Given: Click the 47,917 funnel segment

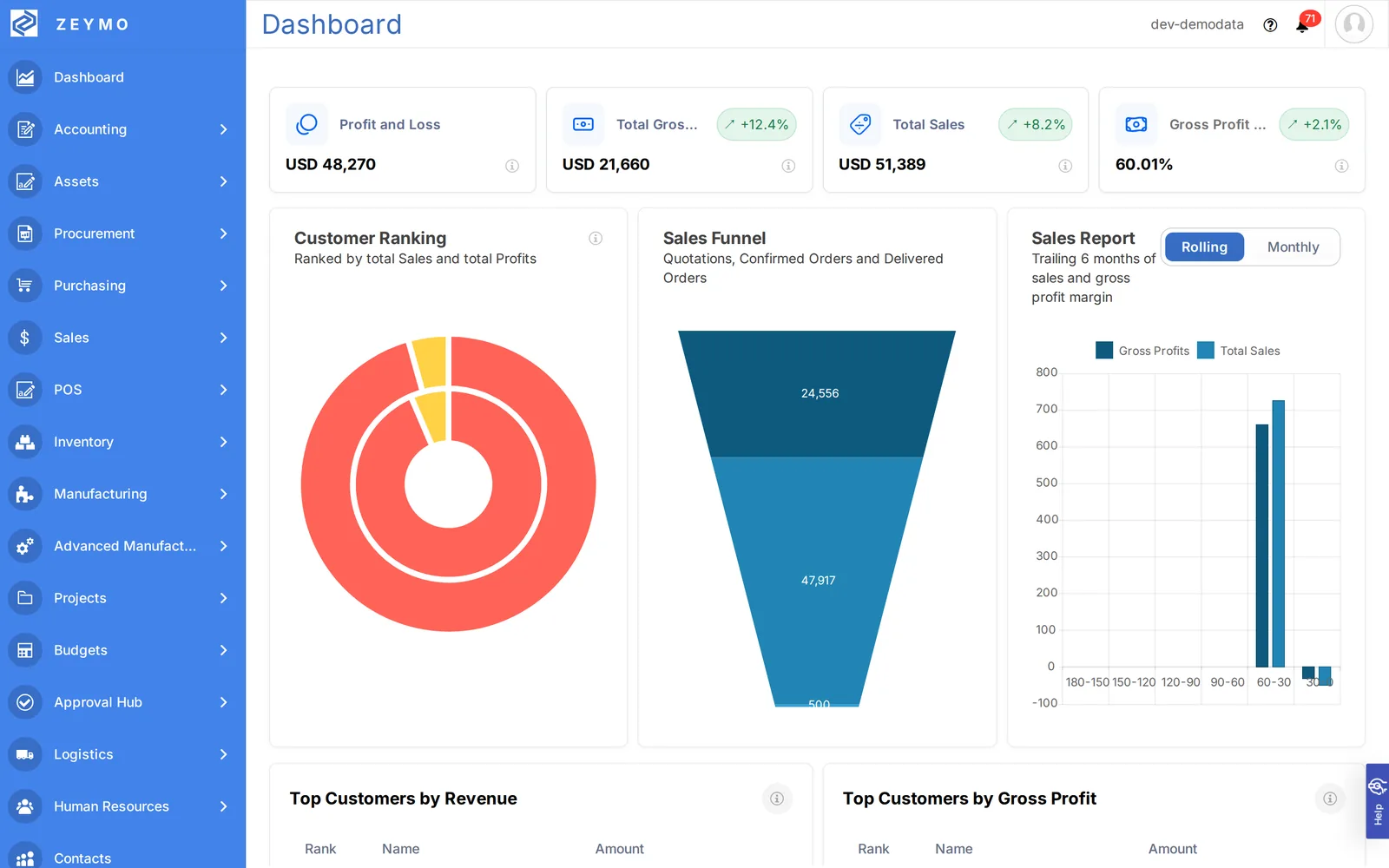Looking at the screenshot, I should pos(817,580).
